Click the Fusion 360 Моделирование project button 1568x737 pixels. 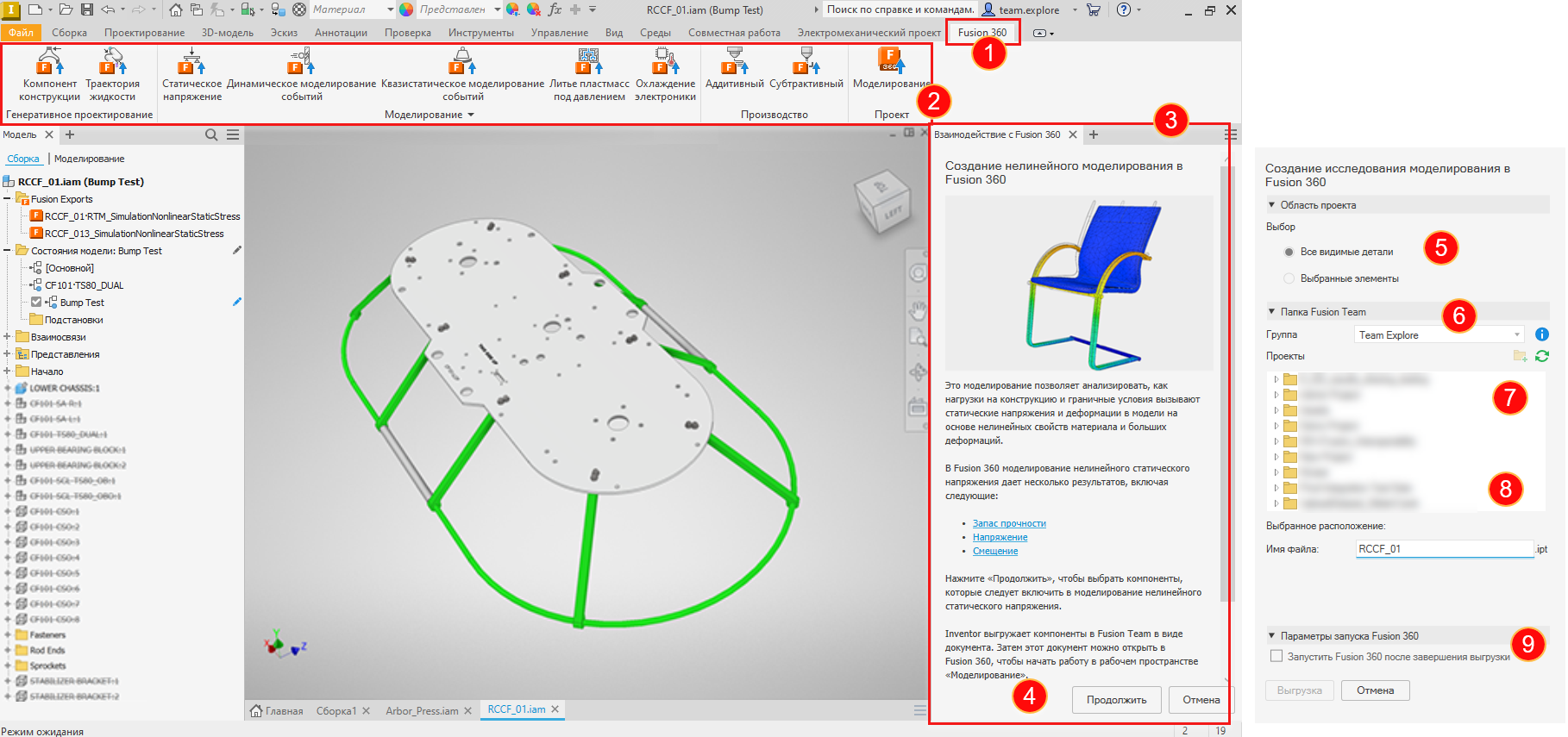click(891, 69)
